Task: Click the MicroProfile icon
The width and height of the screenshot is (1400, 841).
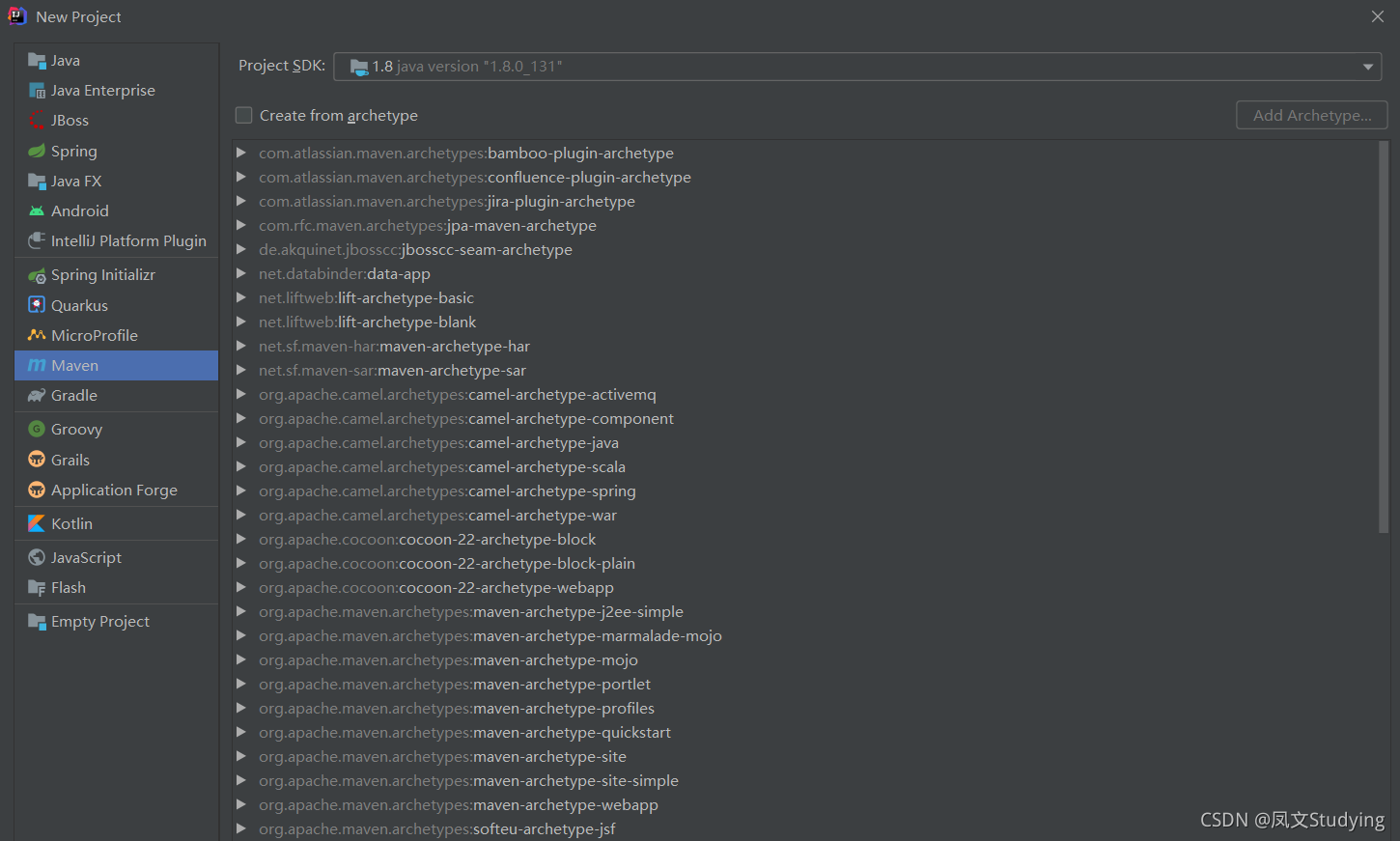Action: pyautogui.click(x=37, y=335)
